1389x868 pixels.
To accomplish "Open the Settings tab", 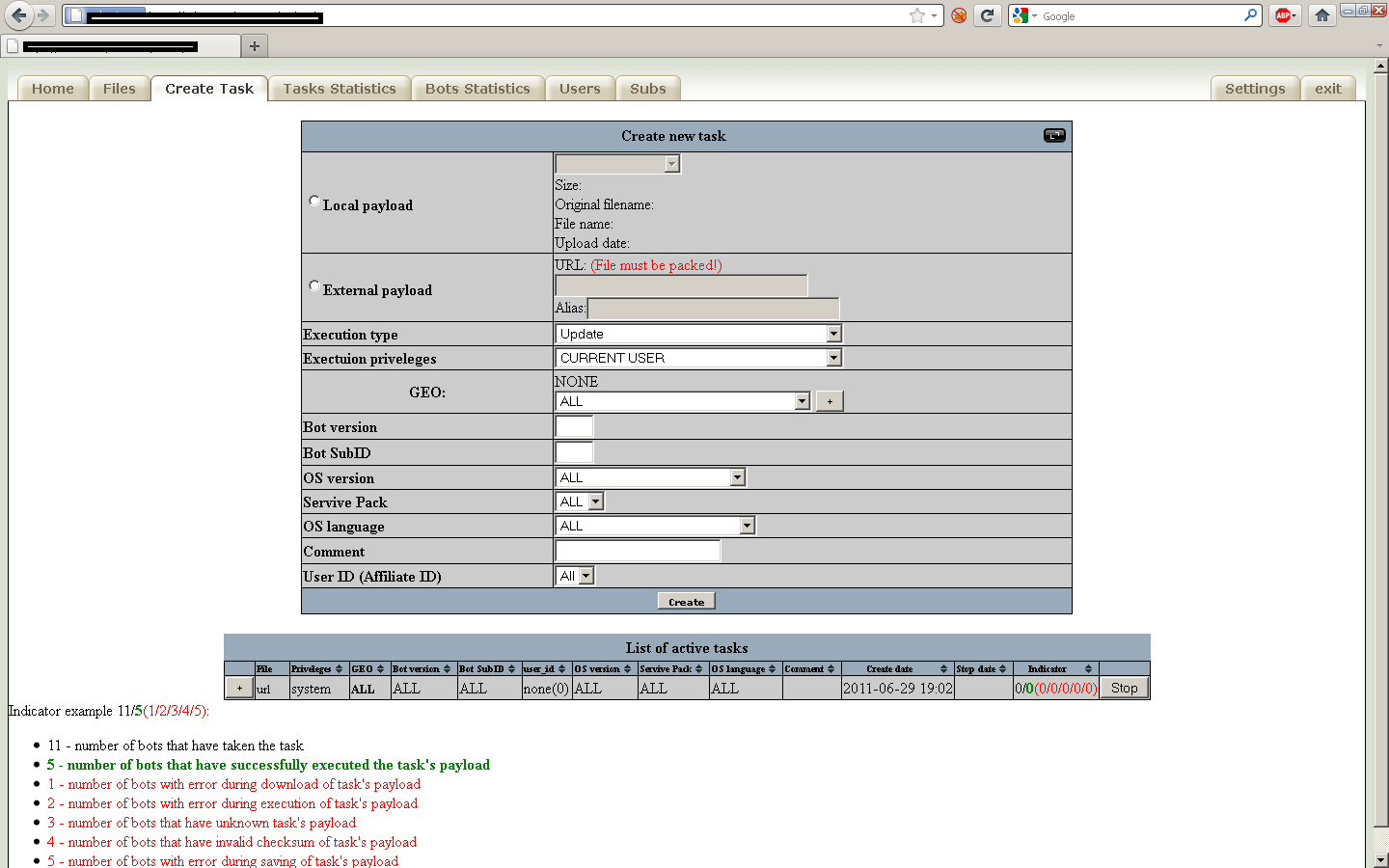I will [x=1255, y=89].
